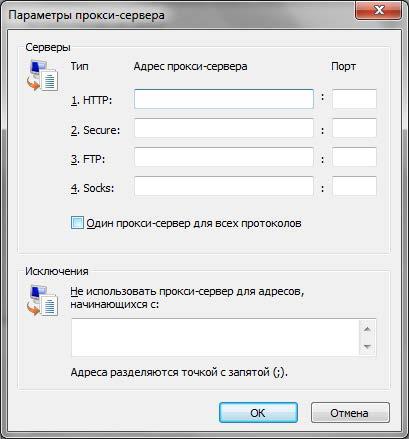
Task: Click the '4. Socks:' label
Action: pos(92,188)
